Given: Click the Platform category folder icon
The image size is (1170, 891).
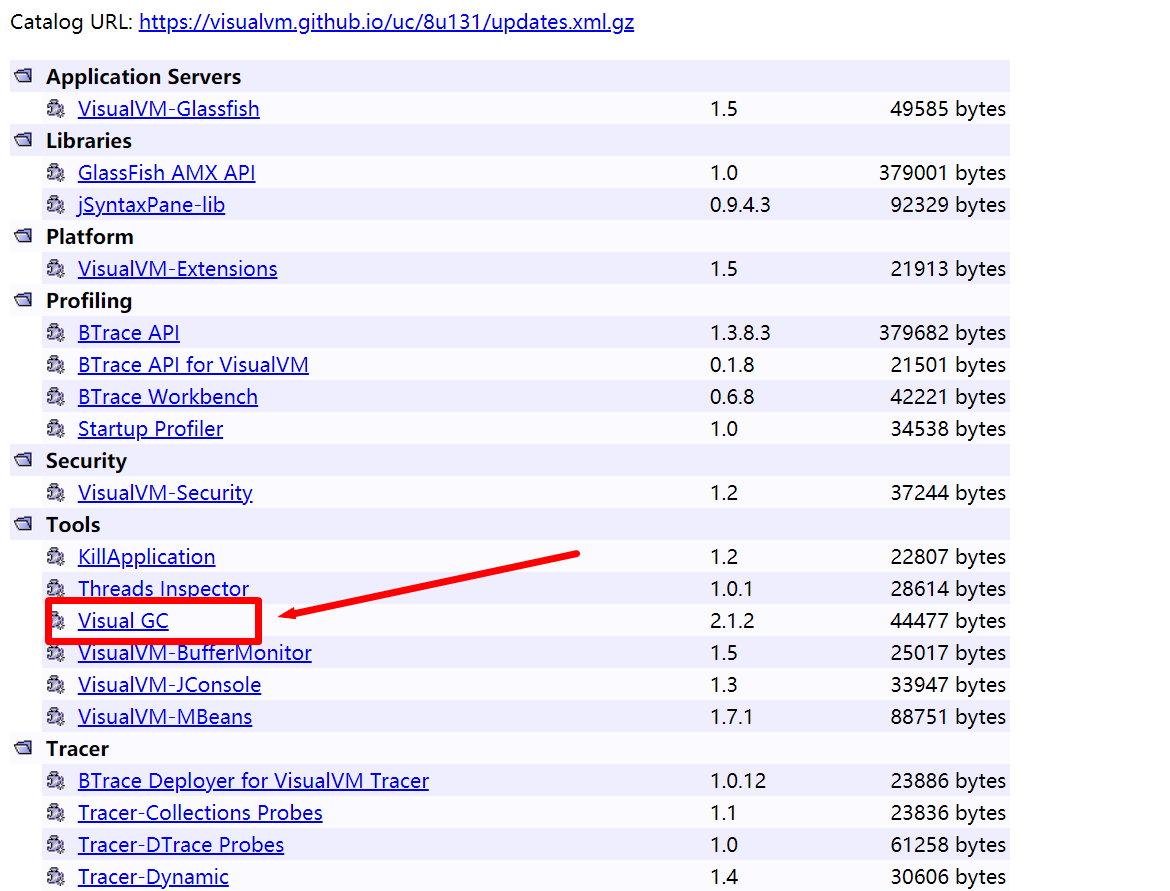Looking at the screenshot, I should click(x=24, y=237).
